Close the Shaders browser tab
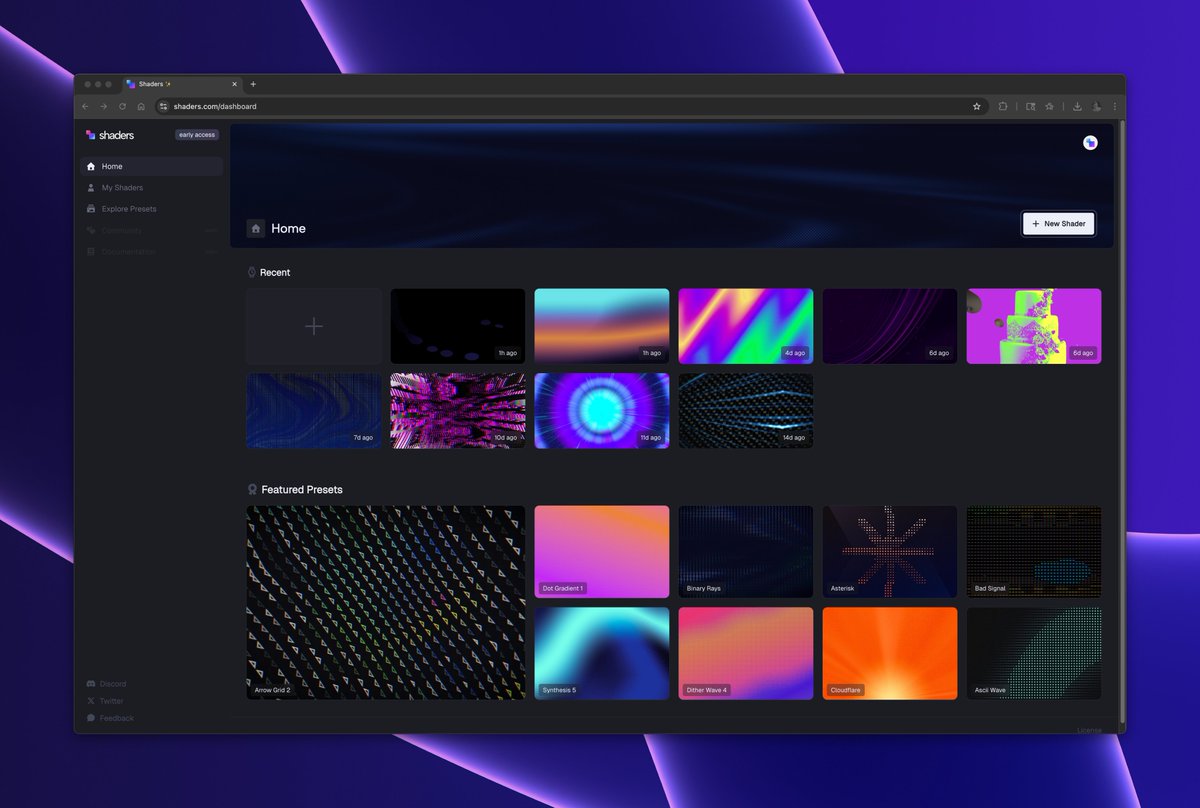Screen dimensions: 1200x808 tap(236, 84)
